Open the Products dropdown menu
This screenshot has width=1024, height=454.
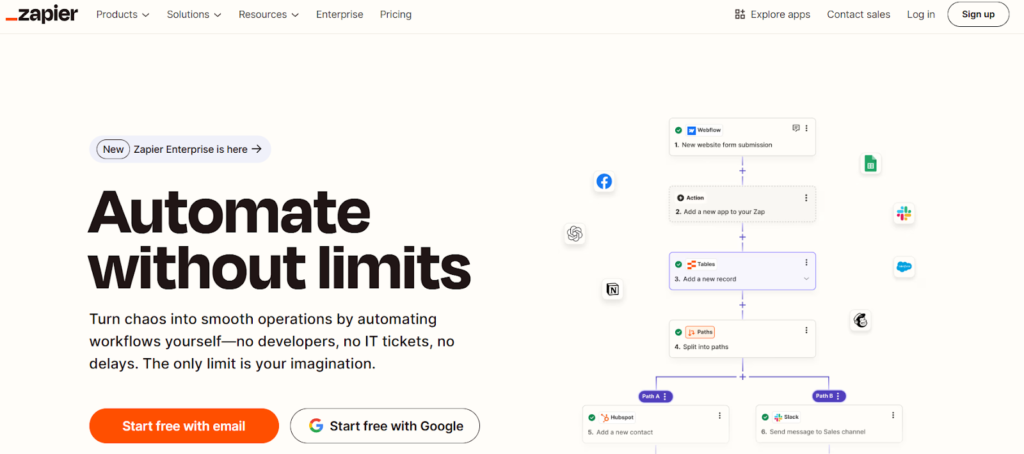pos(123,15)
